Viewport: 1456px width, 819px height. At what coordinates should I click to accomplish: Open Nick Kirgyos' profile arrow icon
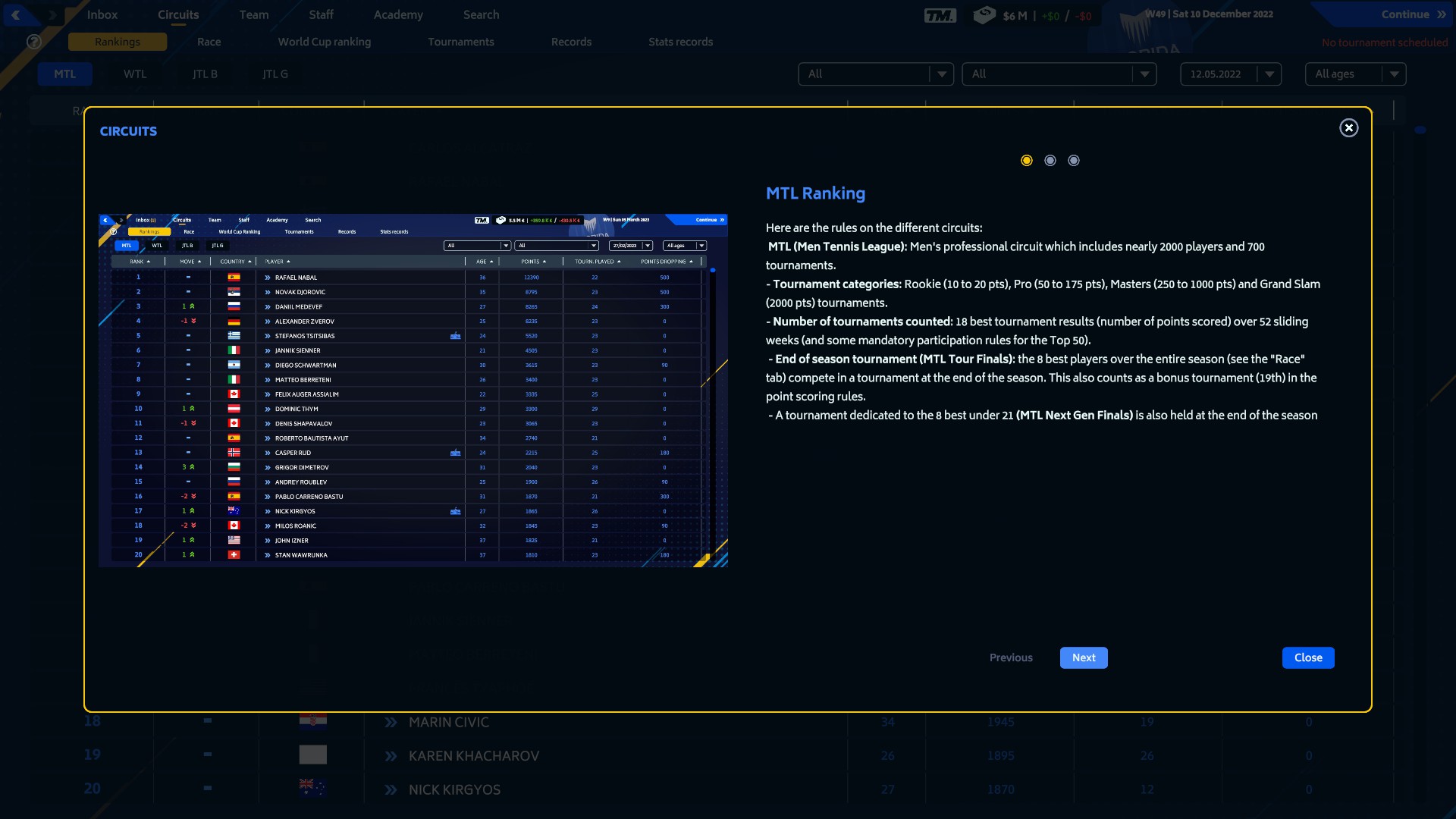click(x=391, y=789)
